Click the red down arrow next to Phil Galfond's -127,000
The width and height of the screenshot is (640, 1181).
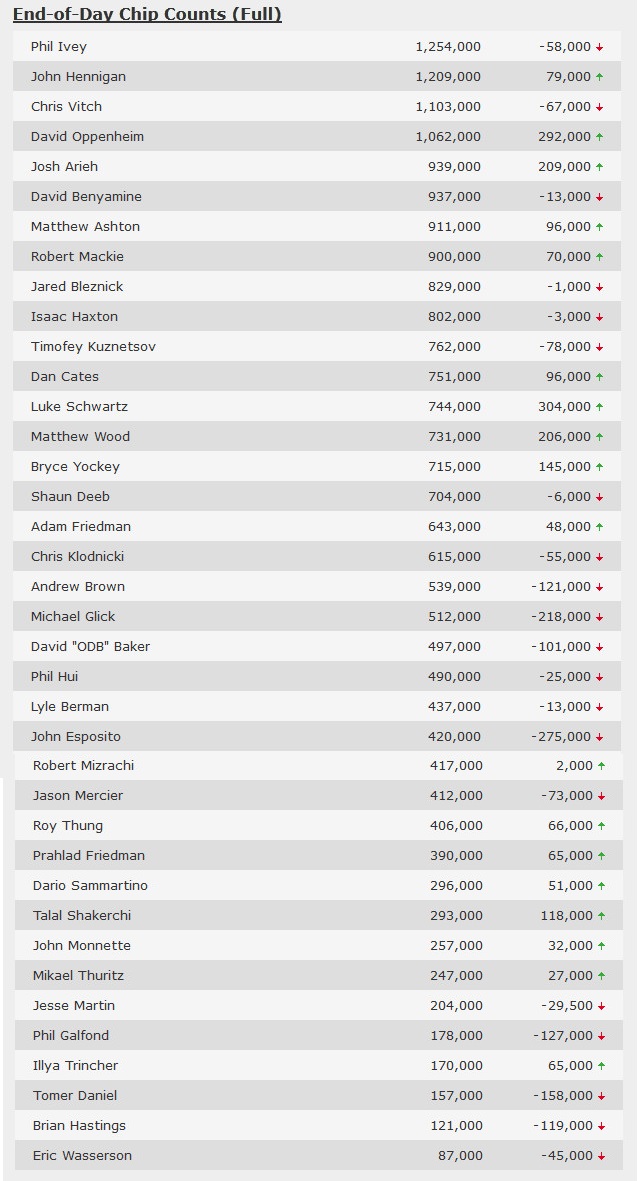coord(602,1036)
